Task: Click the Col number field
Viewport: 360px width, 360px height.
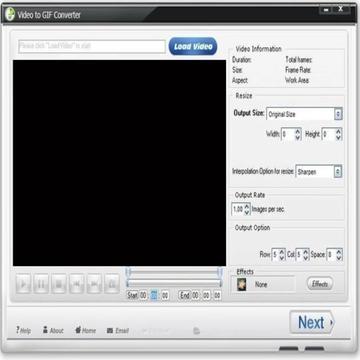Action: 299,255
